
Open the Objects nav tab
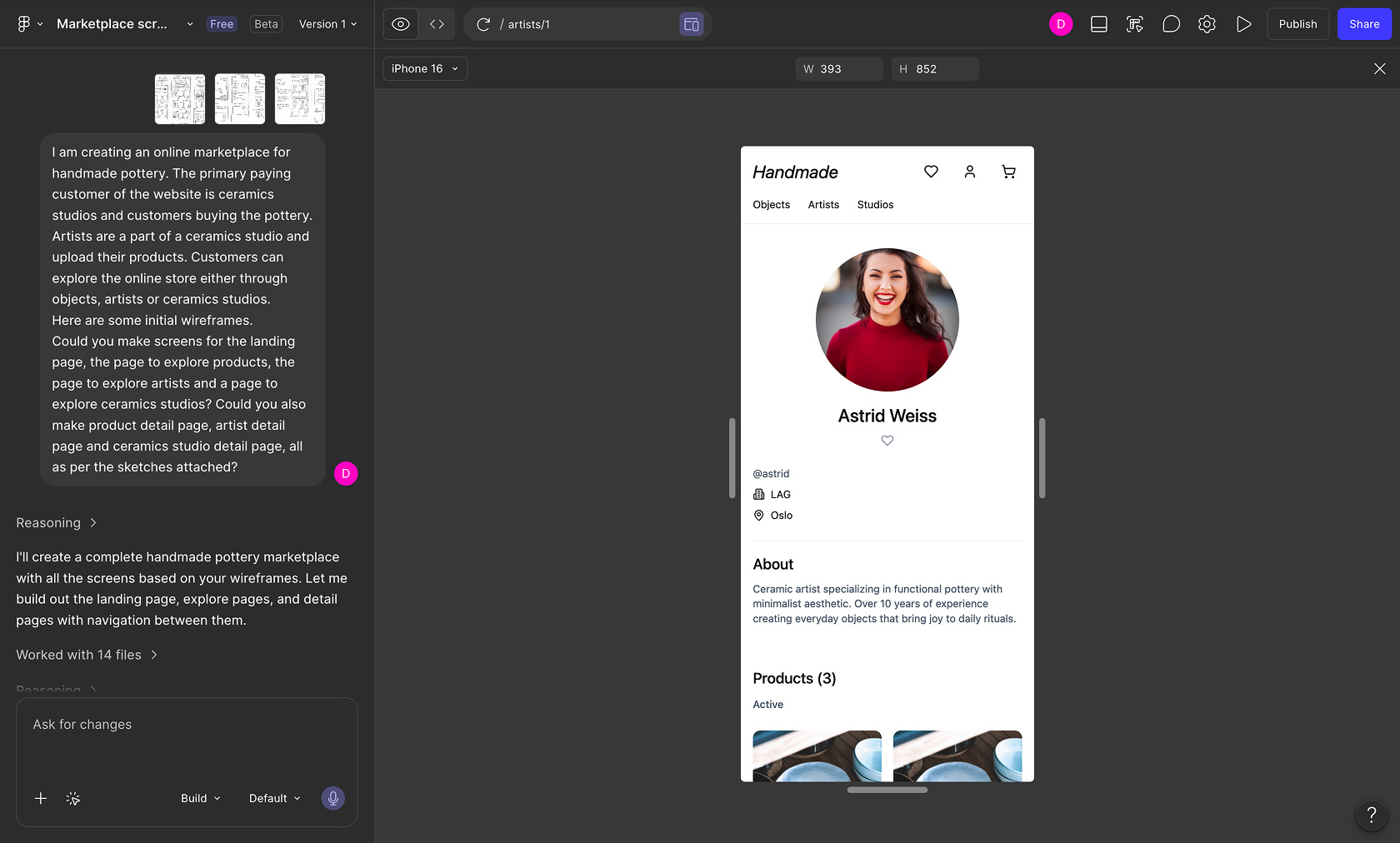click(x=772, y=205)
